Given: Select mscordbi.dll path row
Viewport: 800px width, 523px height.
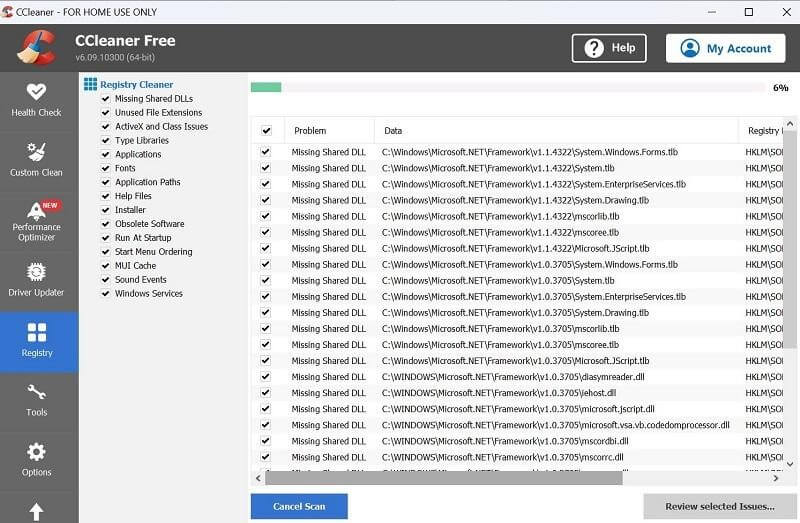Looking at the screenshot, I should coord(505,441).
